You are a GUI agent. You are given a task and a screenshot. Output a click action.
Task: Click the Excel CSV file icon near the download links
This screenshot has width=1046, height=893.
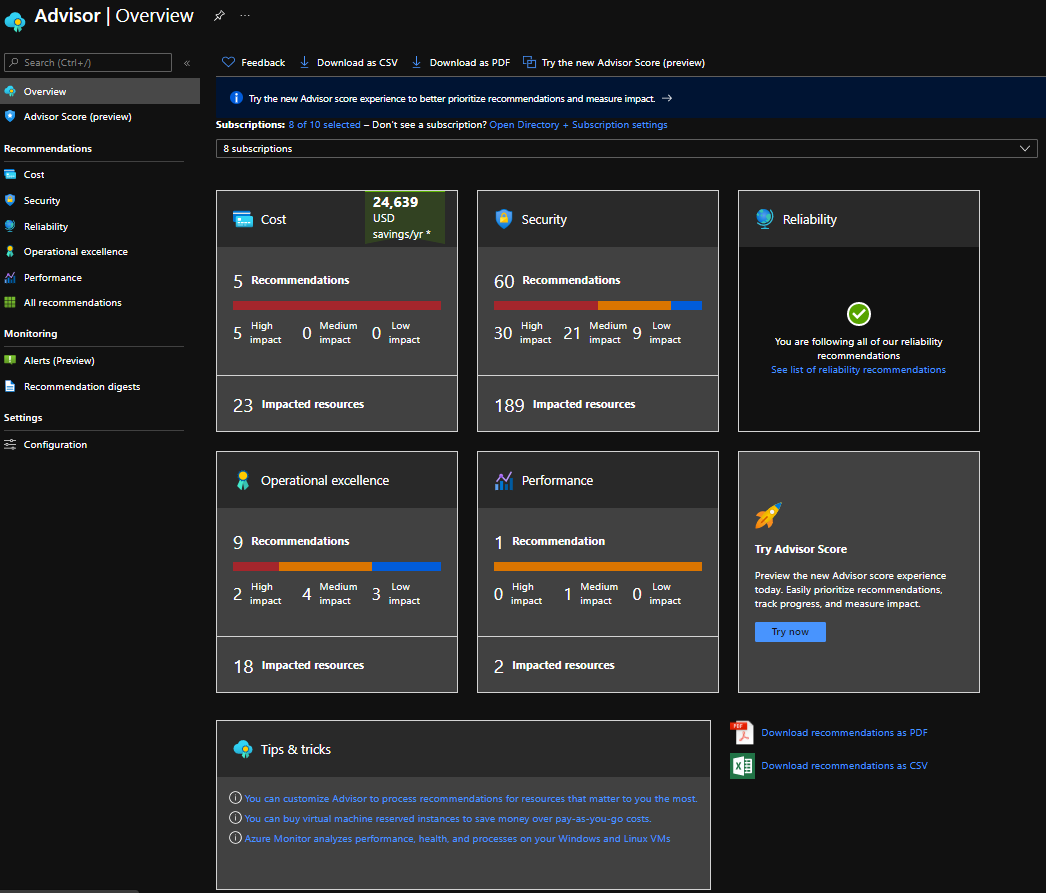(x=742, y=766)
